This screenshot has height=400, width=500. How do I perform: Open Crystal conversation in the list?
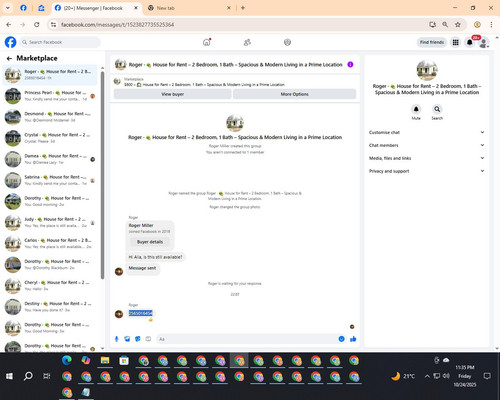coord(50,138)
